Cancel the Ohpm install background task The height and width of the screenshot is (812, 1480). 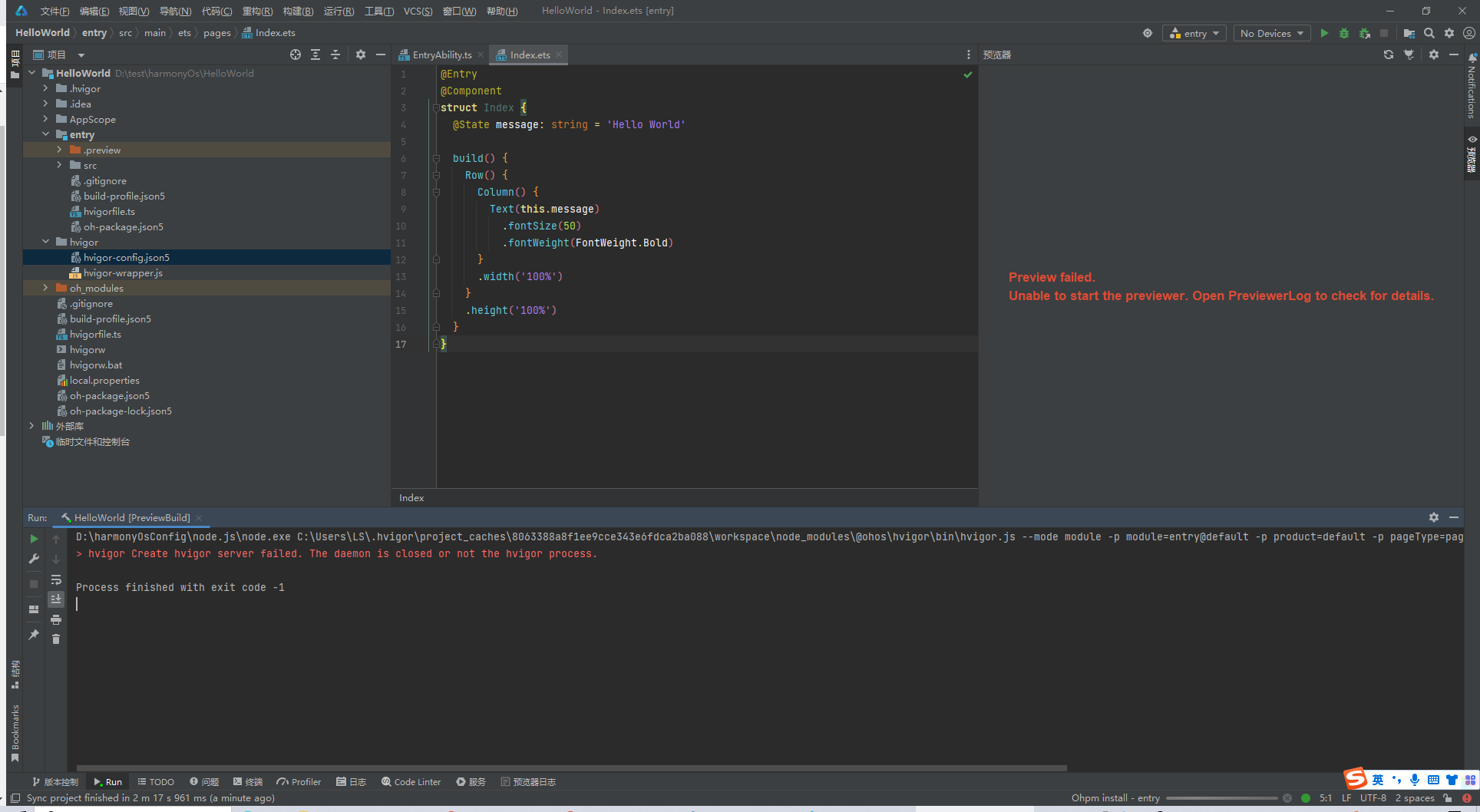pyautogui.click(x=1287, y=798)
